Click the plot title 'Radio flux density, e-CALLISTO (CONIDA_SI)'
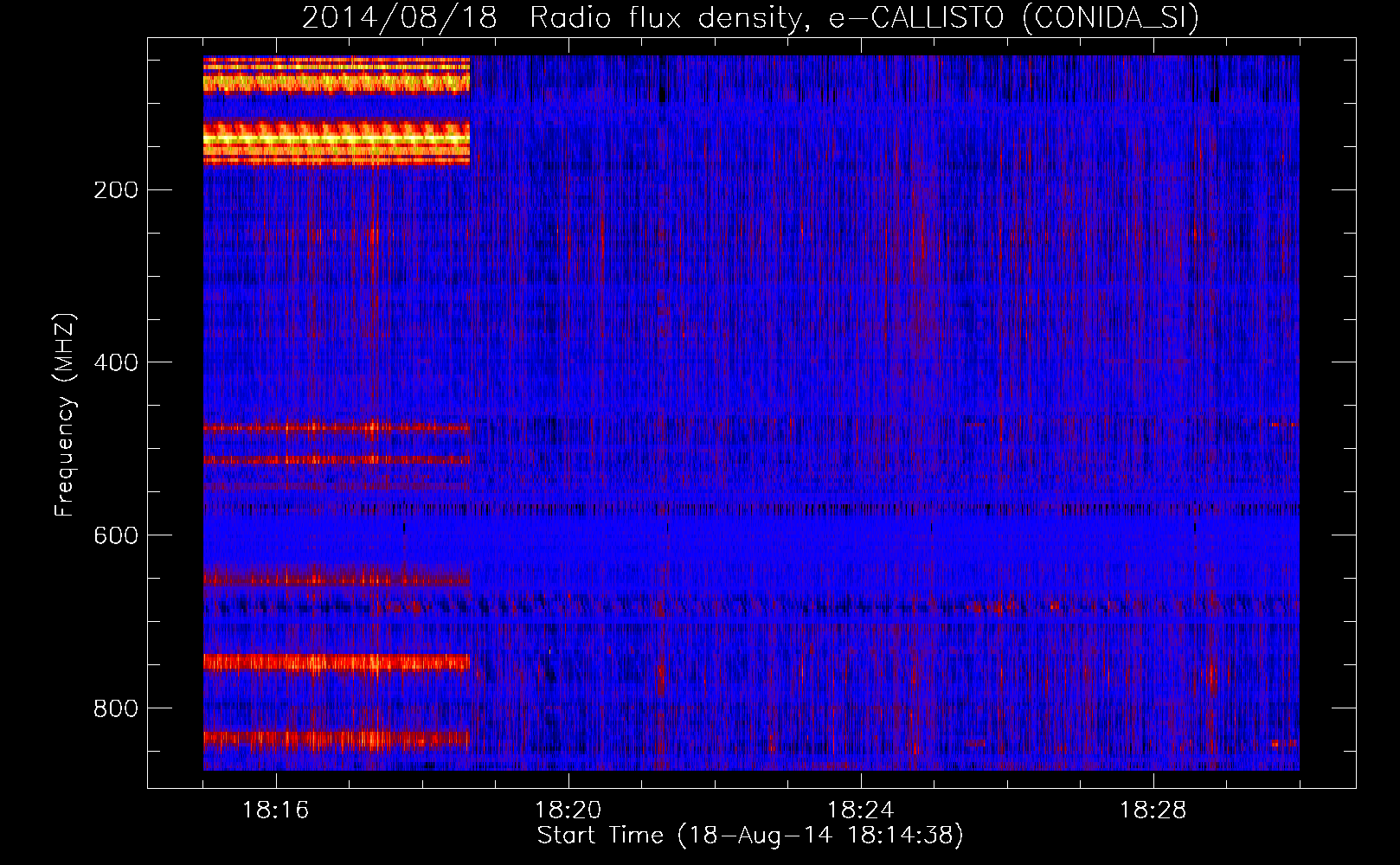This screenshot has height=865, width=1400. [864, 17]
